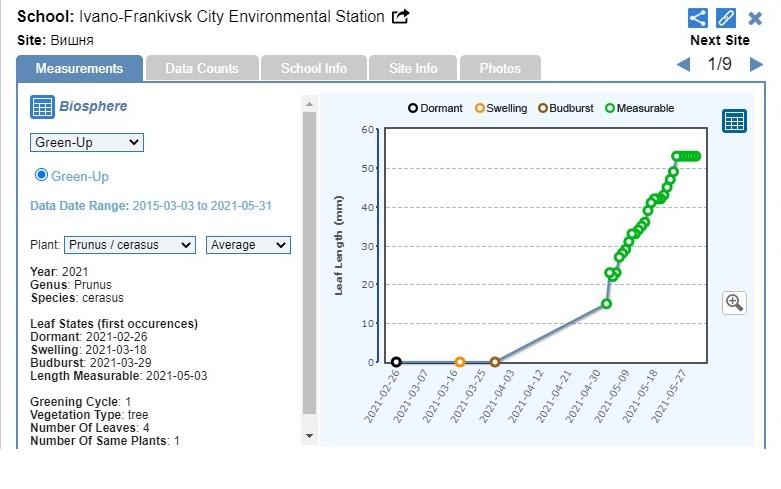Switch to the Data Counts tab
This screenshot has height=489, width=781.
pos(202,68)
